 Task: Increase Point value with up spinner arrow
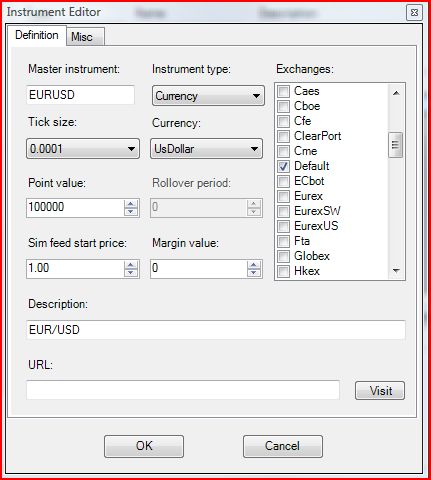[131, 204]
